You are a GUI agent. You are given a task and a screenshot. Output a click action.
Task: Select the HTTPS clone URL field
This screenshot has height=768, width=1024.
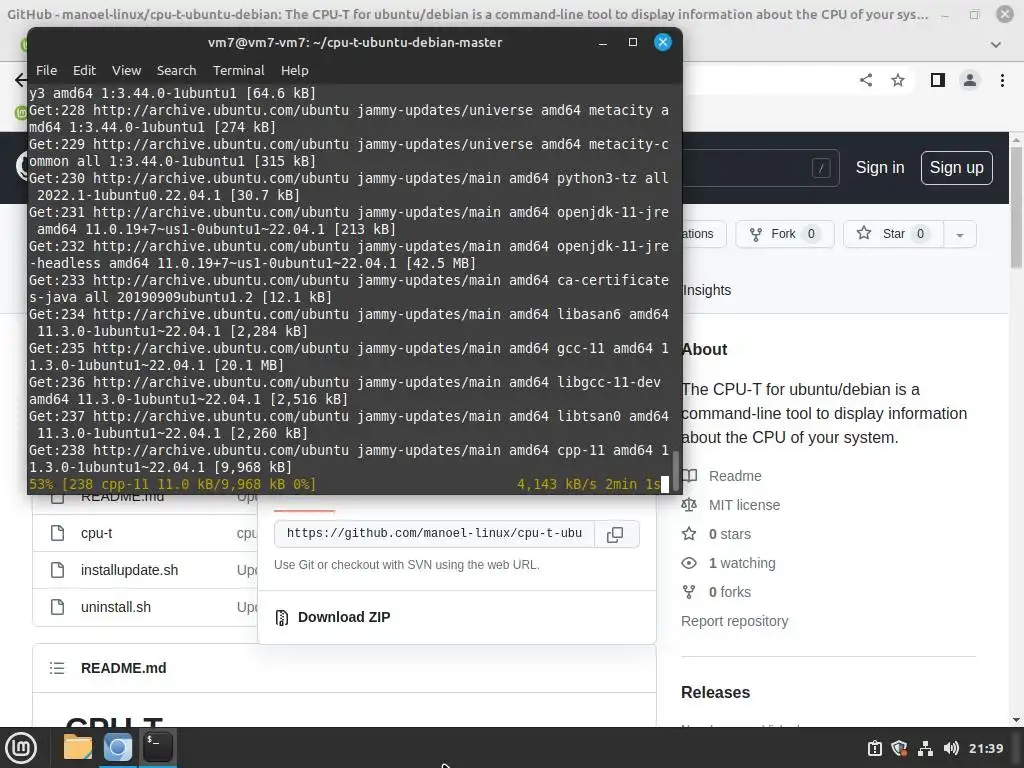[434, 534]
